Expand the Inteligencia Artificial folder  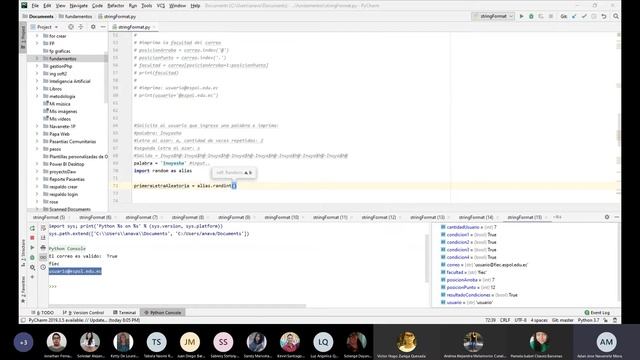37,81
